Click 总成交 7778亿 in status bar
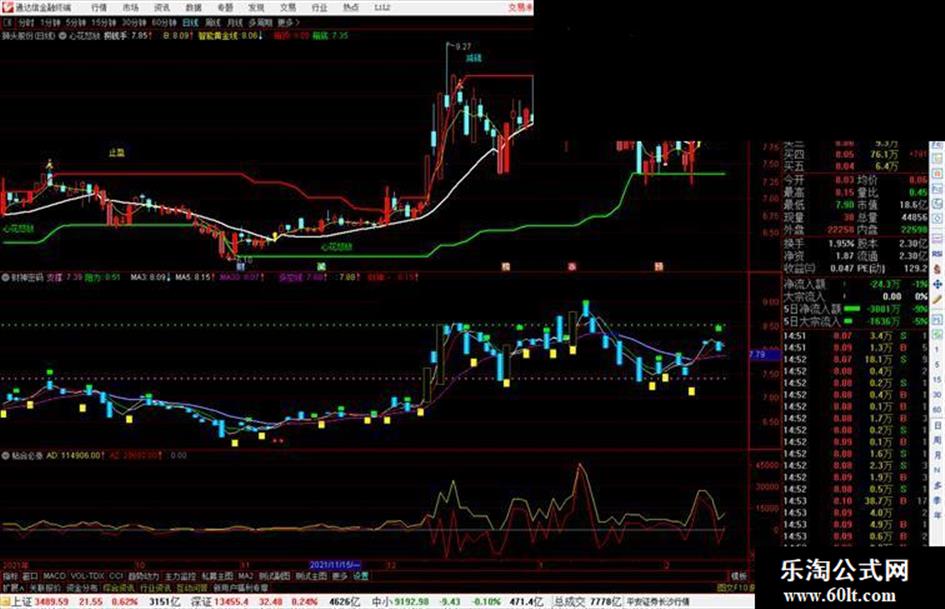 coord(588,601)
